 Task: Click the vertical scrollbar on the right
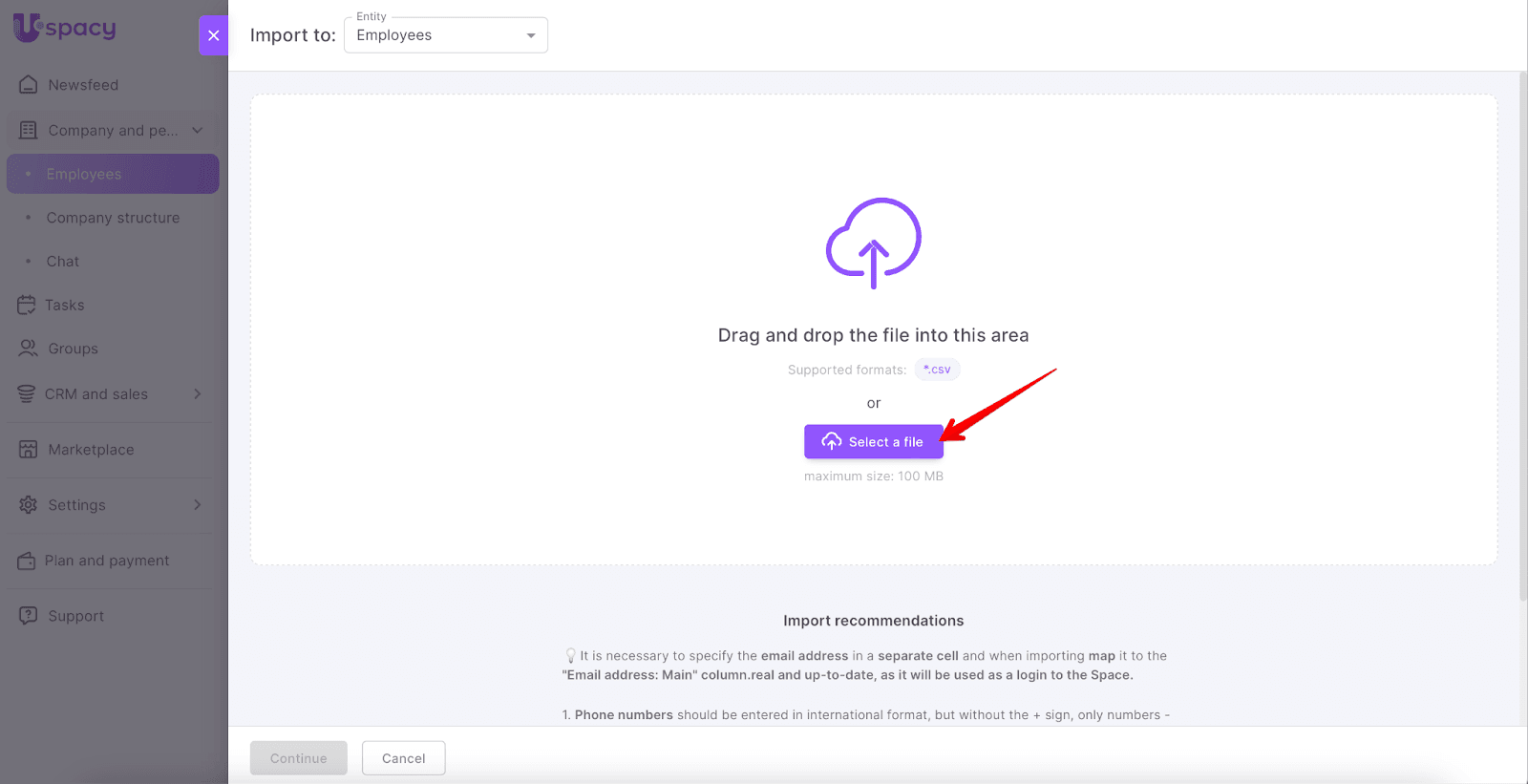coord(1522,334)
